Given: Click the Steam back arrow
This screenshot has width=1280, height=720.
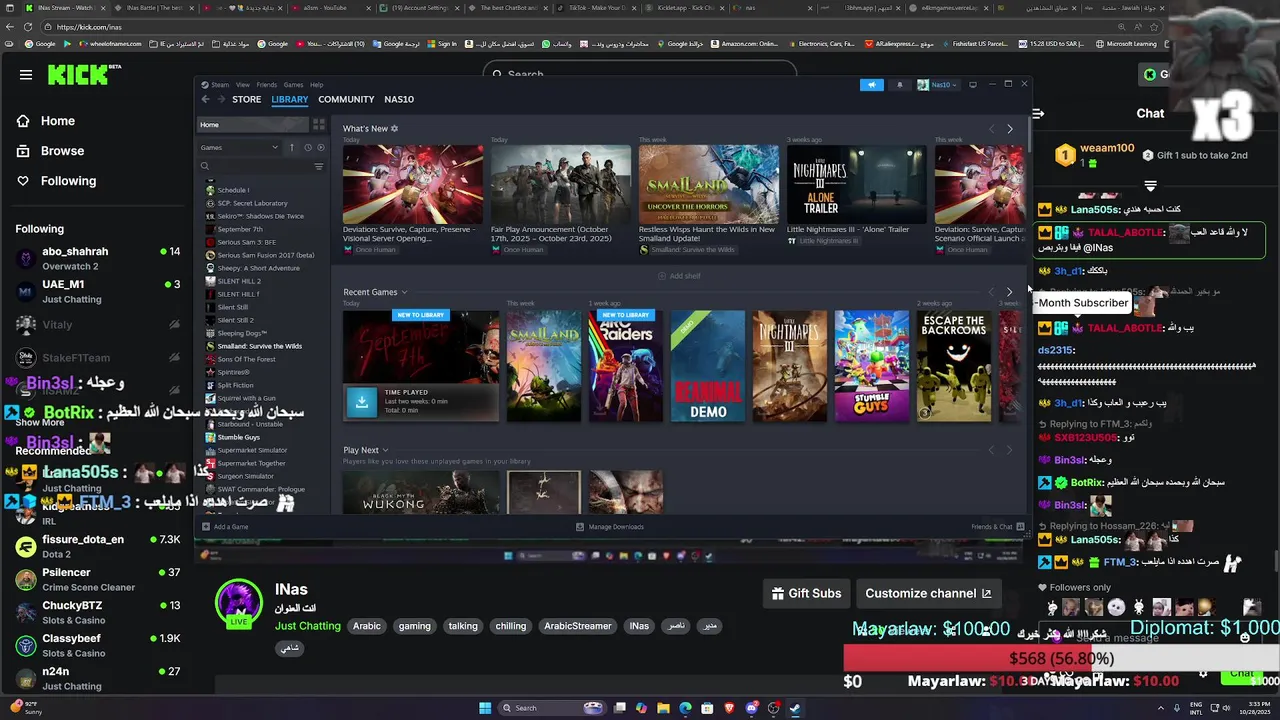Looking at the screenshot, I should coord(206,99).
